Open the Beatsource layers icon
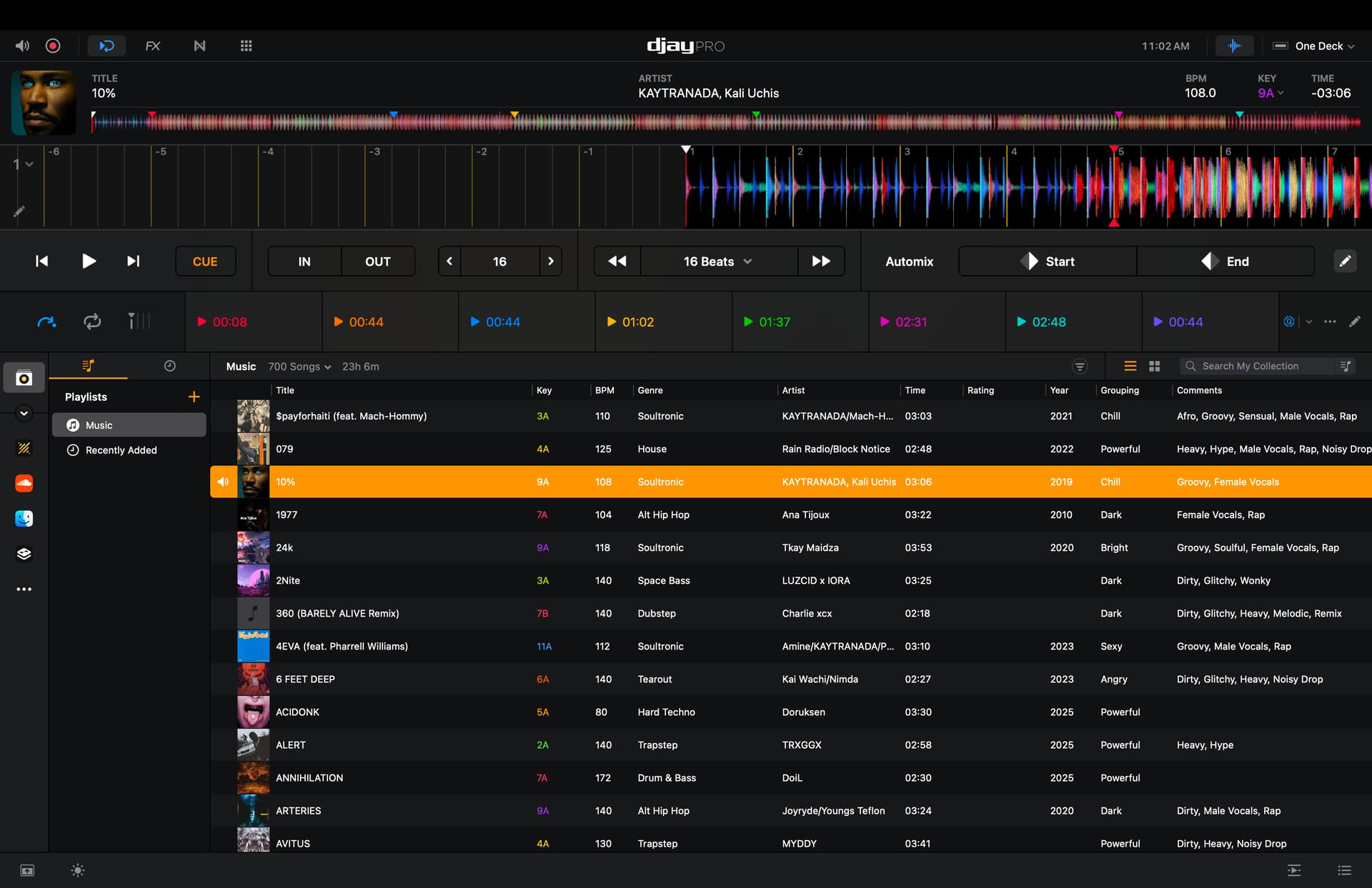Image resolution: width=1372 pixels, height=888 pixels. coord(24,554)
